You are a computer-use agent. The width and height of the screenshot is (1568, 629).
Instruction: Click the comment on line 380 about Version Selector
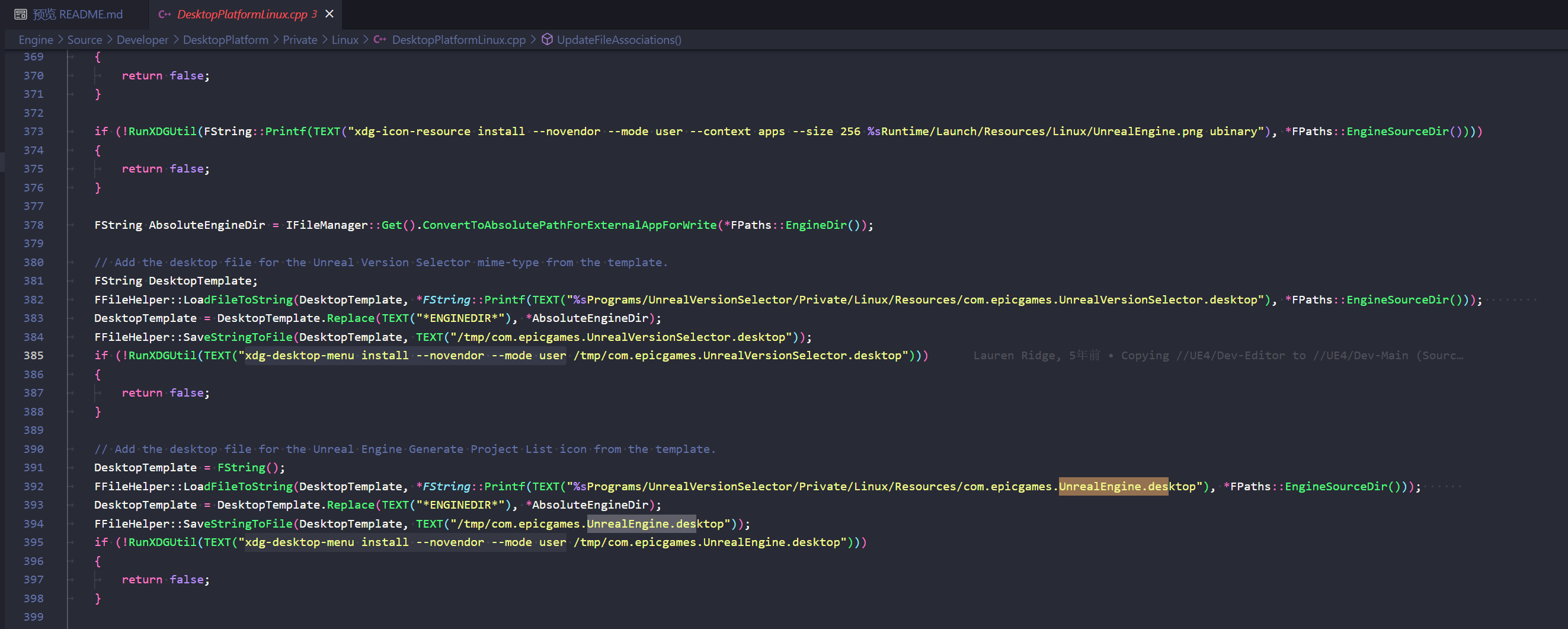pyautogui.click(x=381, y=262)
